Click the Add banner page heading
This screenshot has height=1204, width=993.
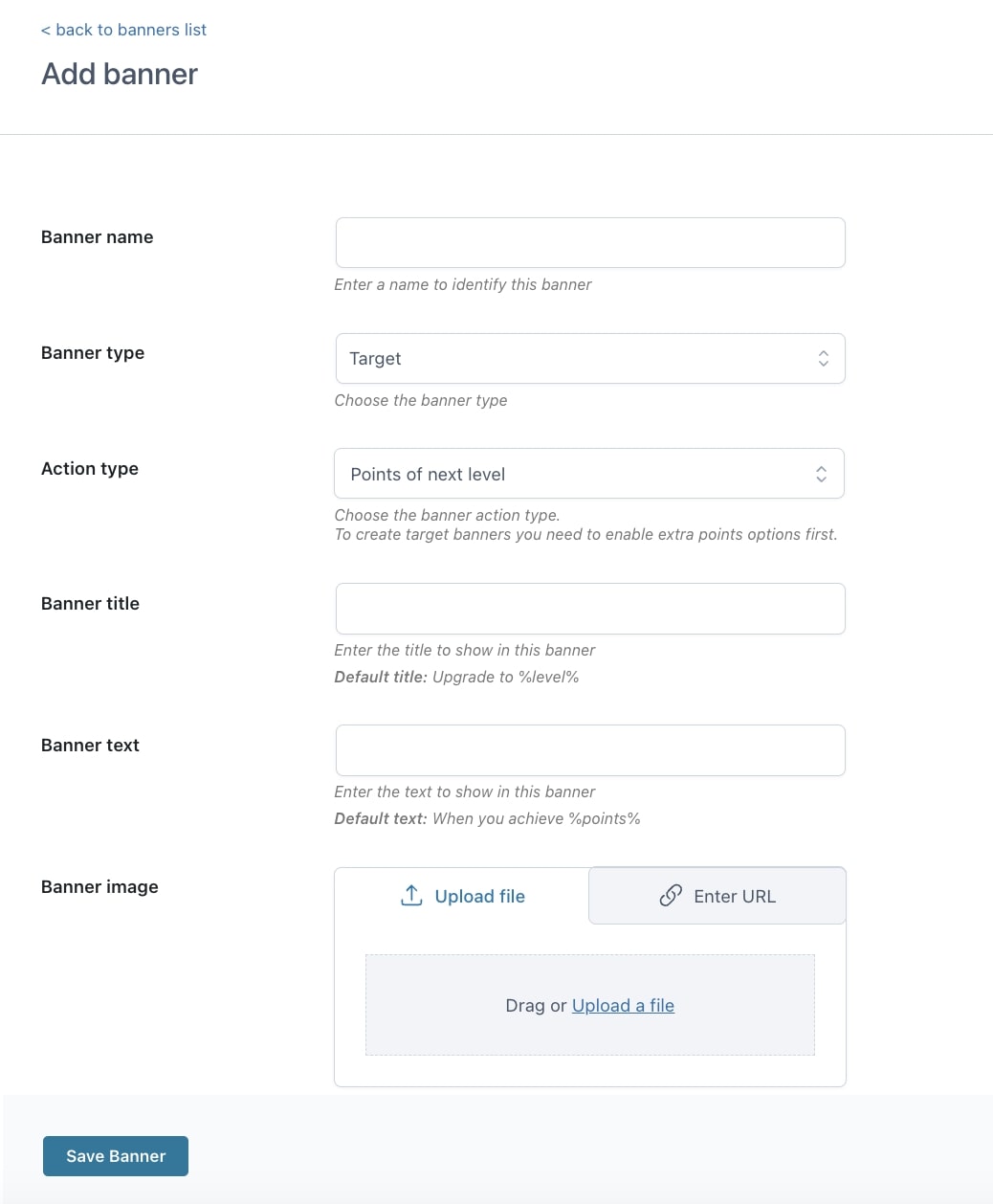pyautogui.click(x=120, y=74)
